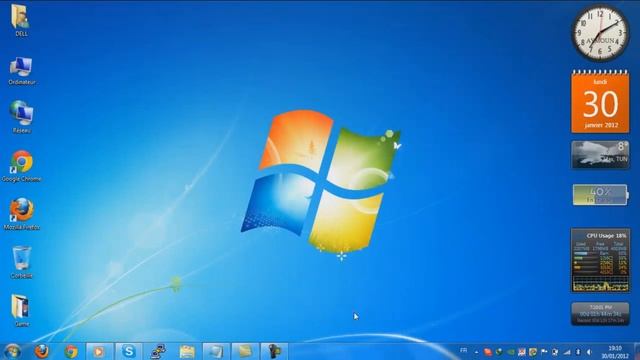Image resolution: width=640 pixels, height=360 pixels.
Task: Click the power plug tray icon
Action: coord(555,352)
